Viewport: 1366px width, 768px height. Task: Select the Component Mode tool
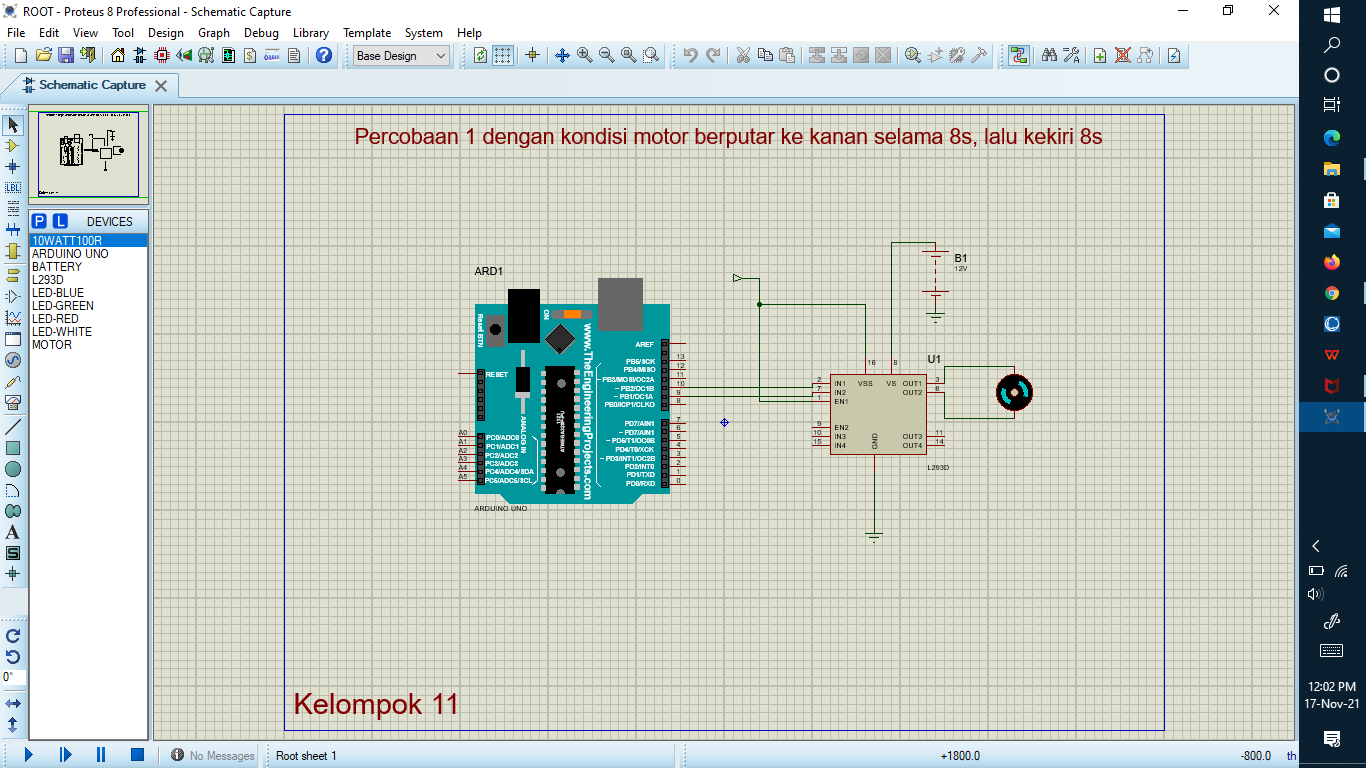(x=13, y=146)
